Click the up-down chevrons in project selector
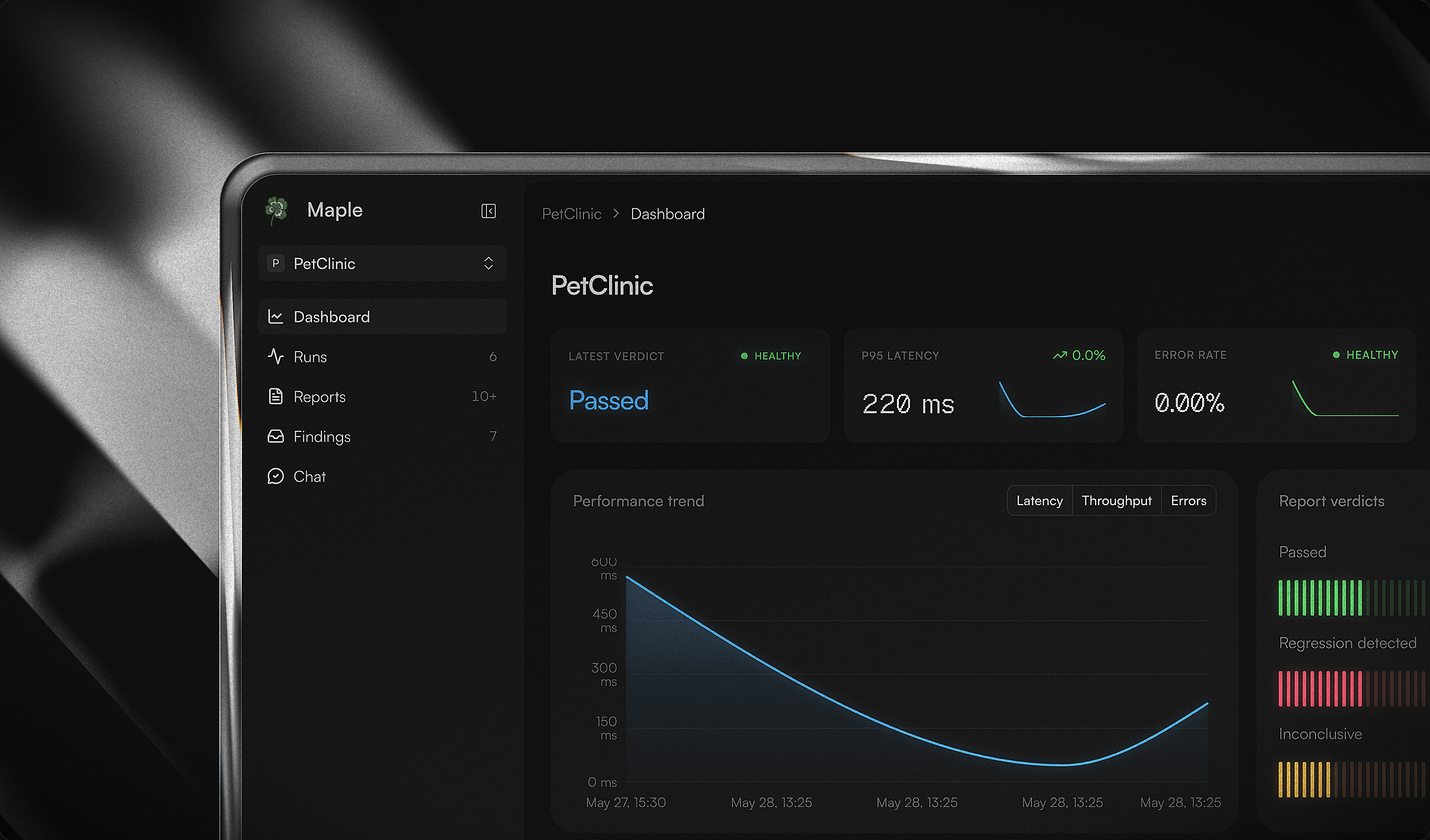The image size is (1430, 840). coord(488,264)
